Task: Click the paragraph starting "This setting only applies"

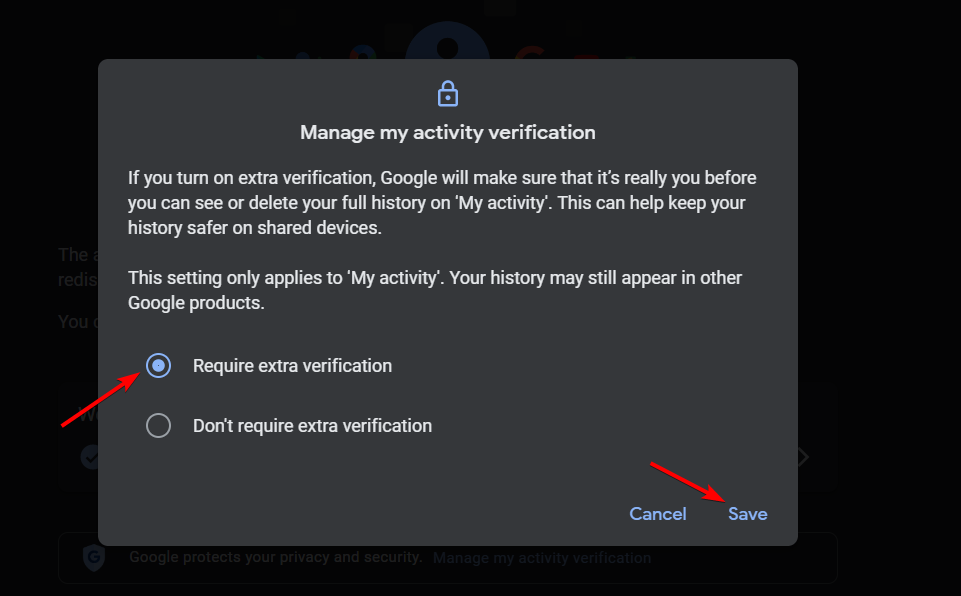Action: point(435,290)
